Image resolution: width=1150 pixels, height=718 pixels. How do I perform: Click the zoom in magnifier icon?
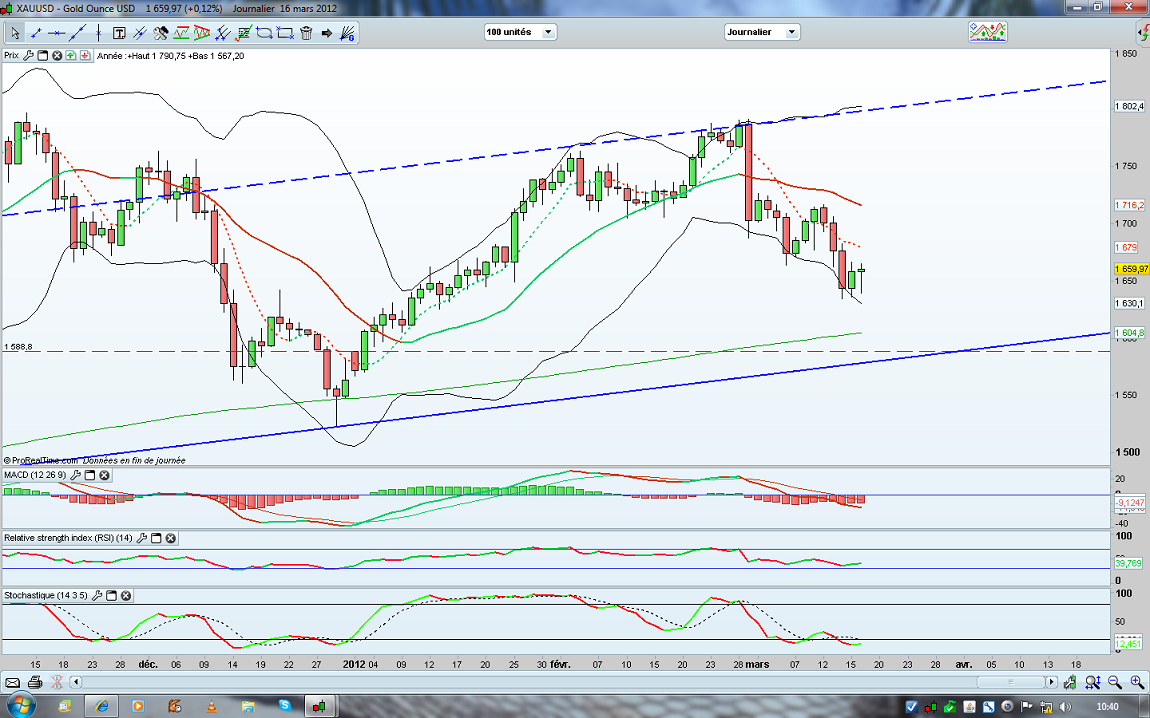[x=1138, y=682]
